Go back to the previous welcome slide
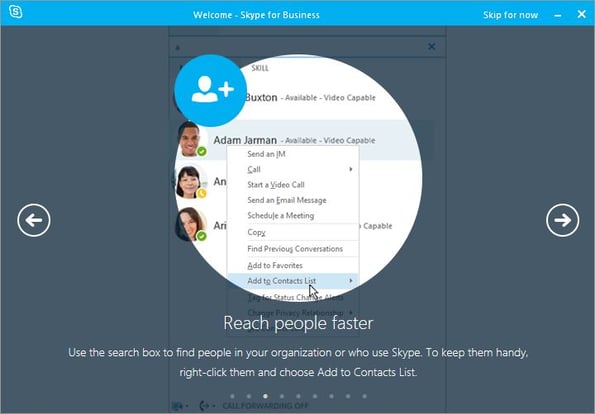The height and width of the screenshot is (414, 595). (34, 220)
